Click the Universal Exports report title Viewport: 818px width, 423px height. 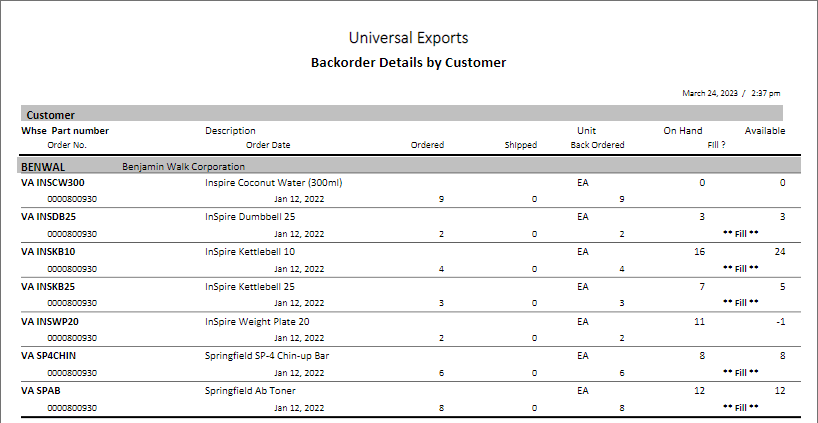(x=408, y=38)
